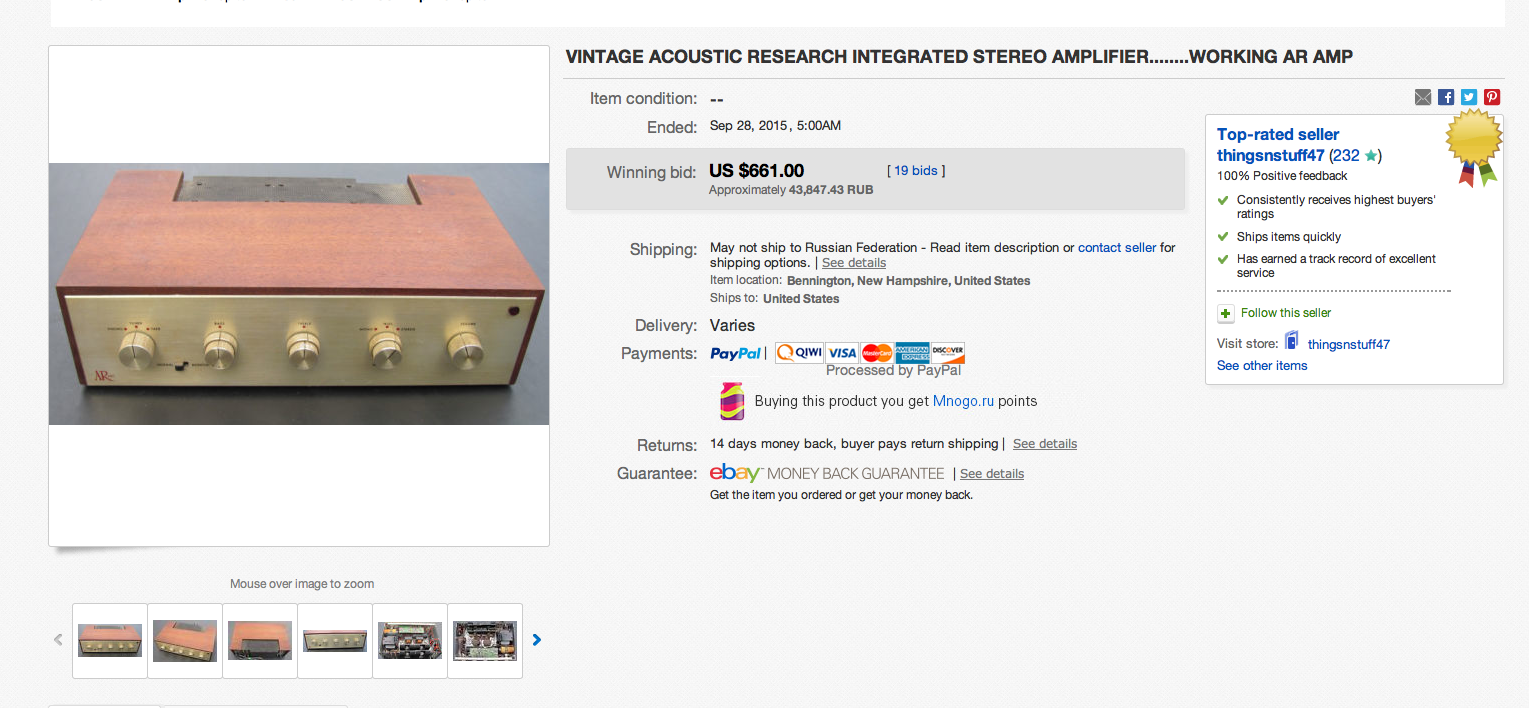Pin this listing on Pinterest
Image resolution: width=1529 pixels, height=708 pixels.
click(1492, 97)
